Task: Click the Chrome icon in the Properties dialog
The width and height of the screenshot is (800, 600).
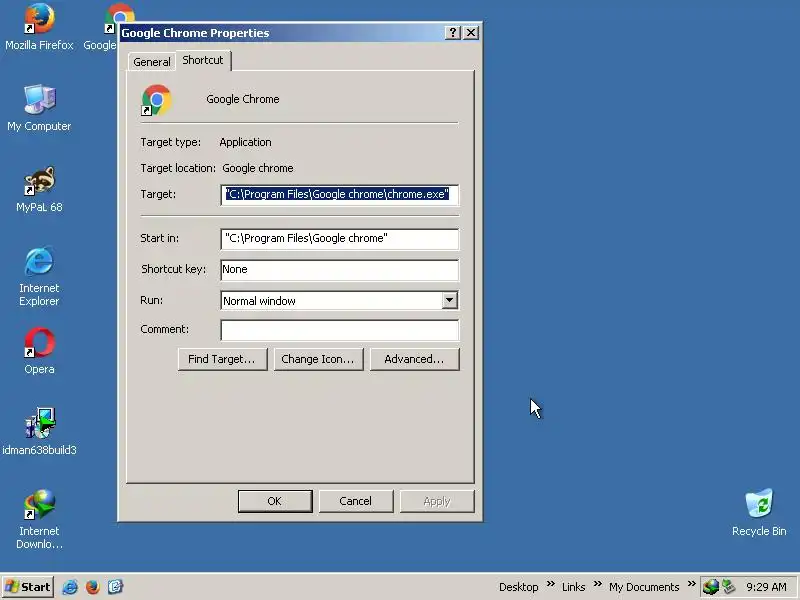Action: [157, 100]
